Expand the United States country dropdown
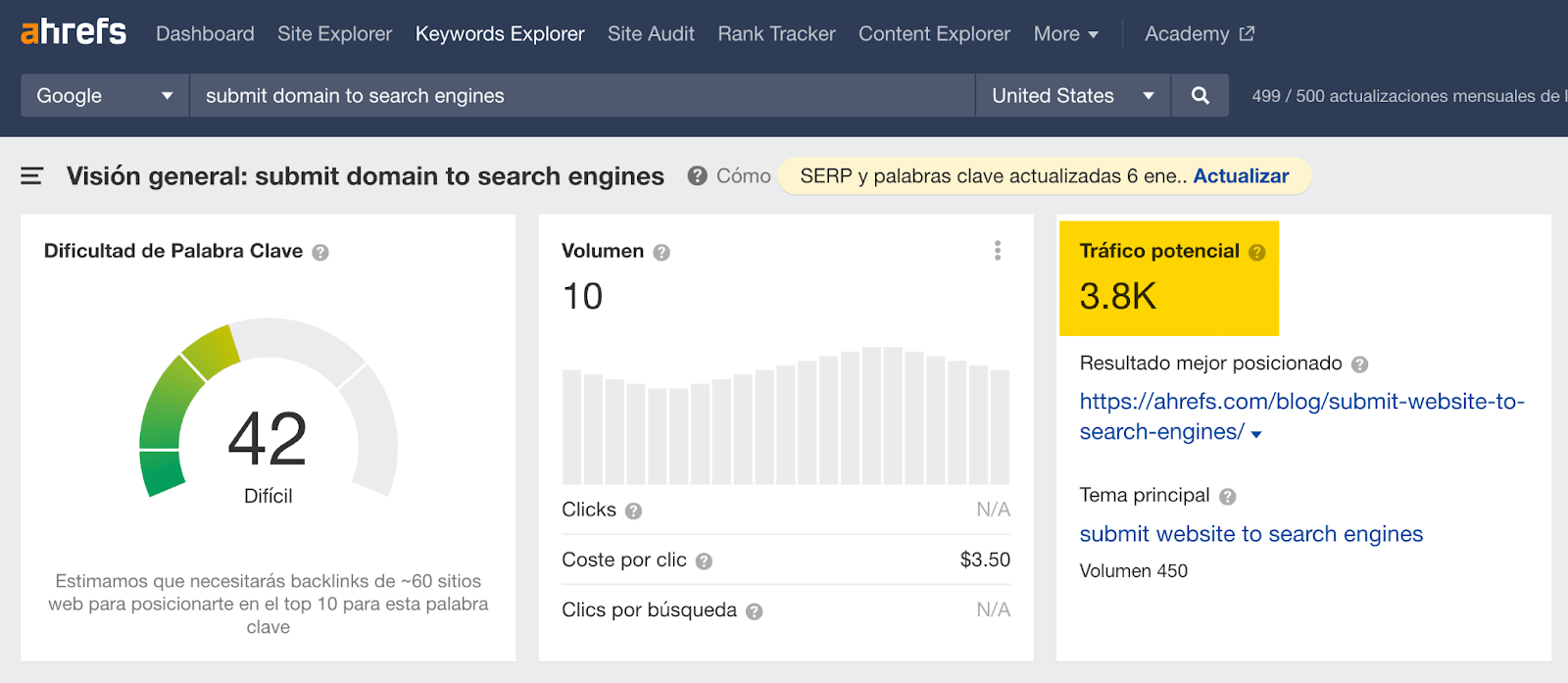 tap(1072, 96)
